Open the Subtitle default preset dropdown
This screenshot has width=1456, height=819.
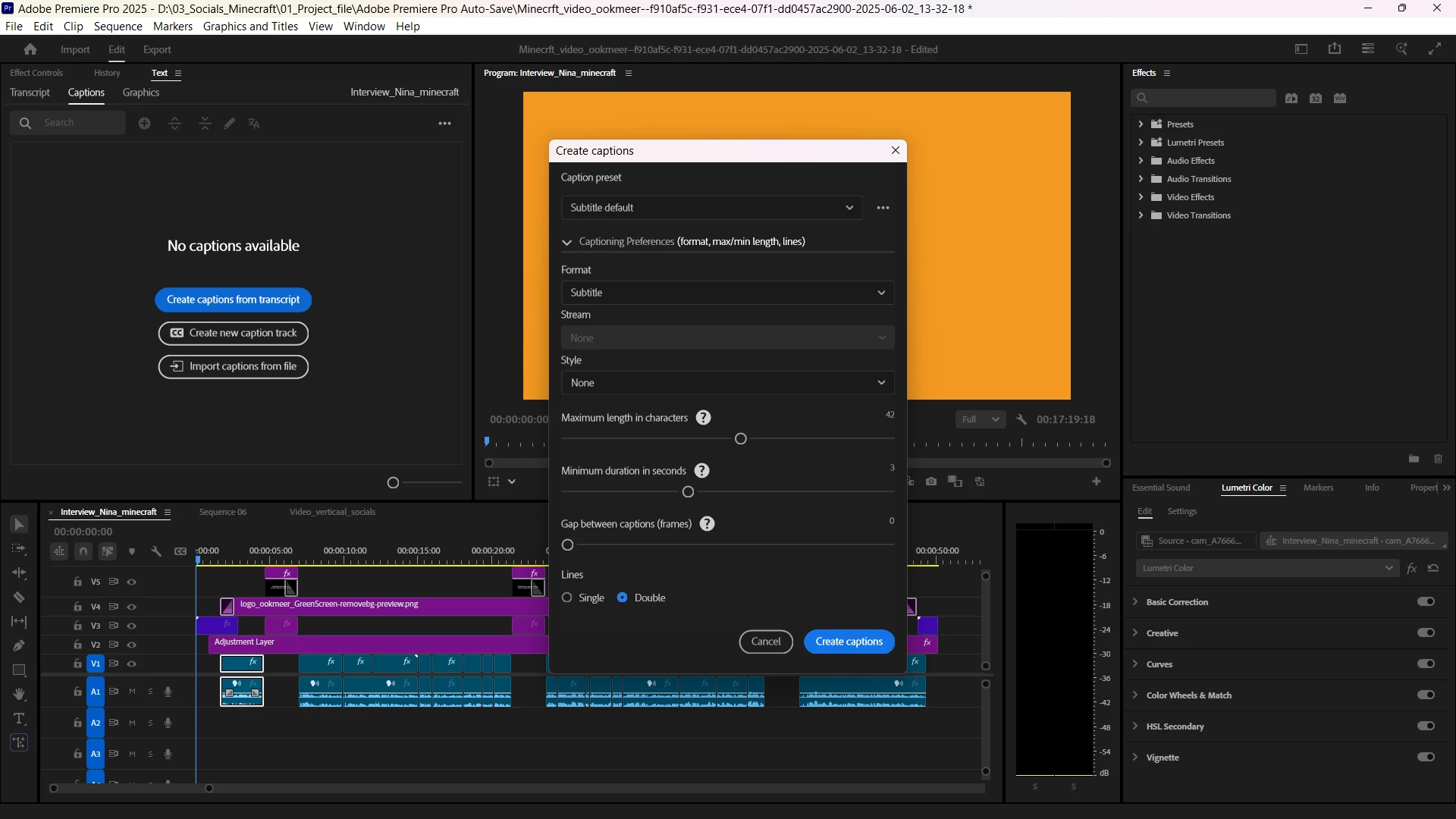[x=711, y=208]
